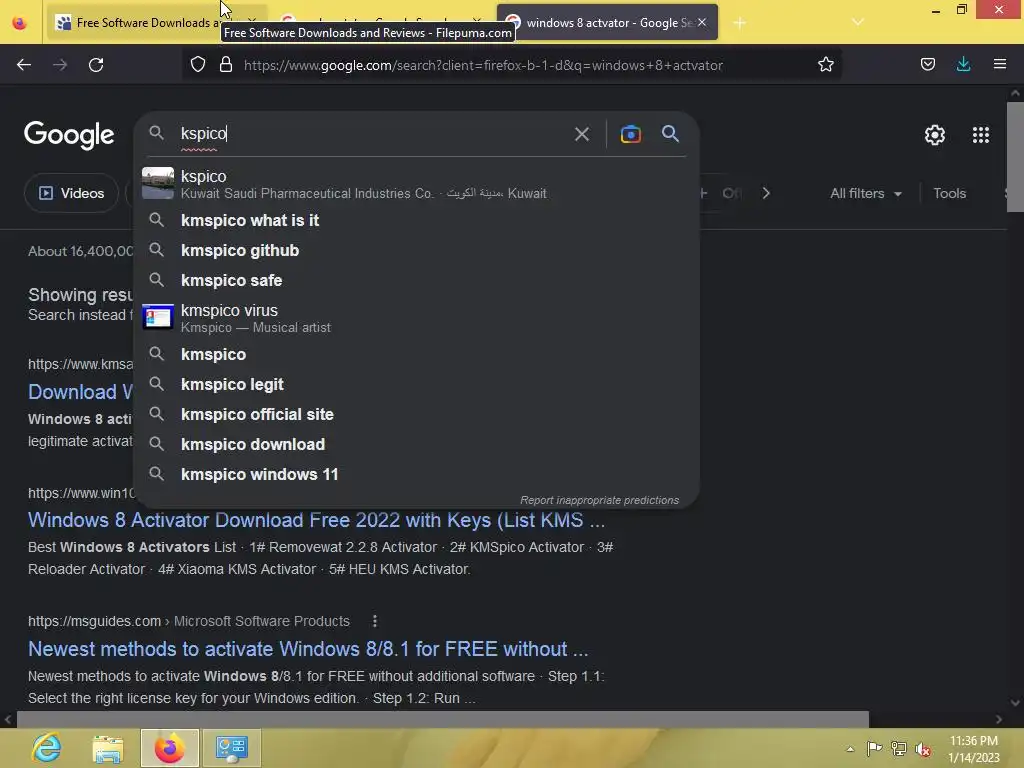Open Control Panel taskbar icon
Viewport: 1024px width, 768px height.
(231, 748)
